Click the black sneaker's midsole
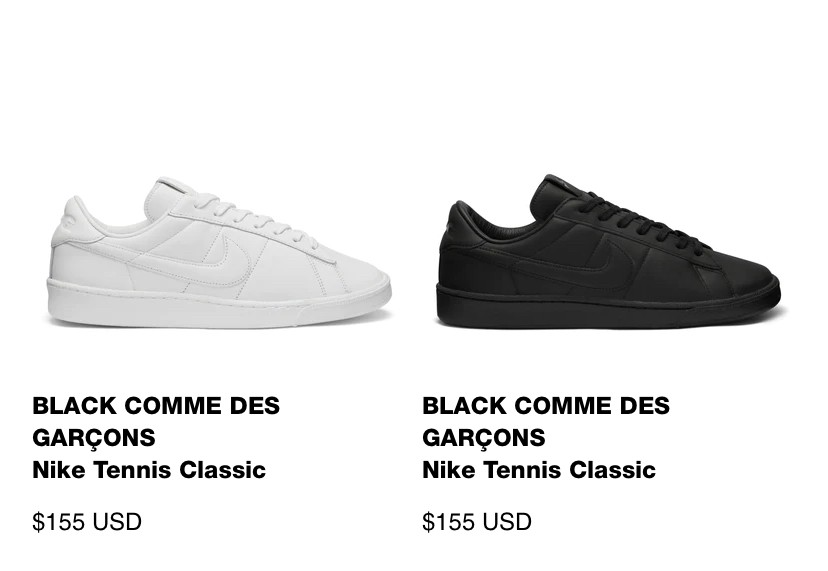 607,305
